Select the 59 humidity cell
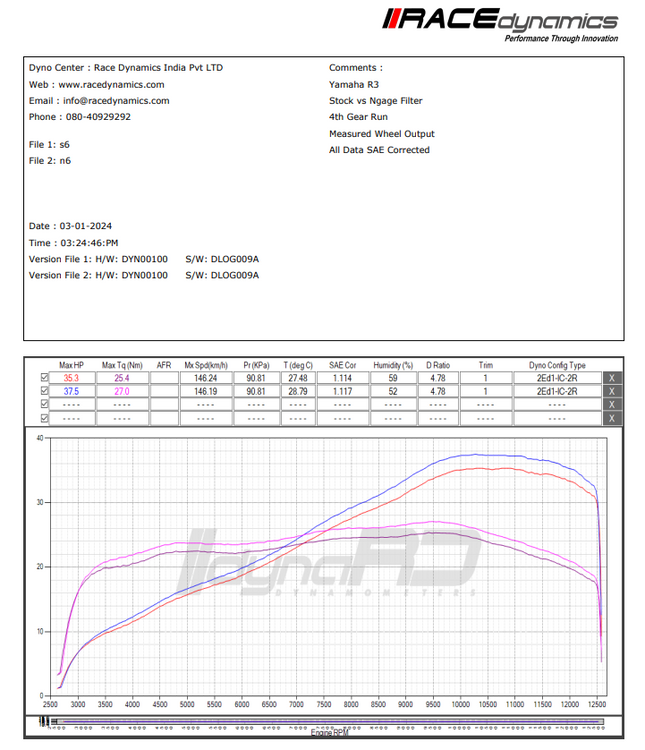645x750 pixels. point(393,378)
